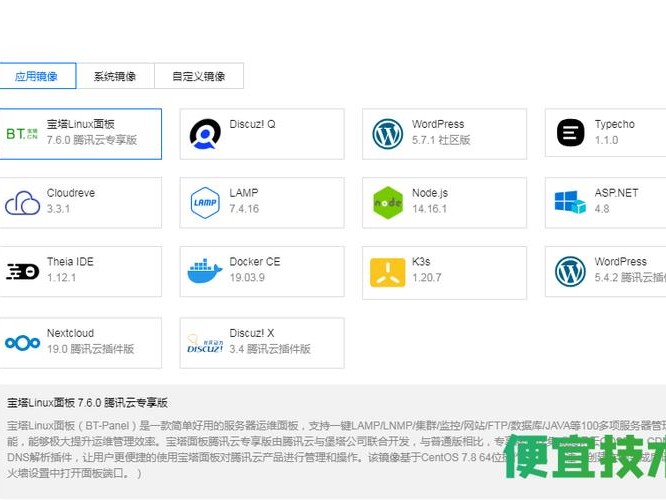Viewport: 666px width, 500px height.
Task: Switch to the 系统镜像 tab
Action: tap(115, 76)
